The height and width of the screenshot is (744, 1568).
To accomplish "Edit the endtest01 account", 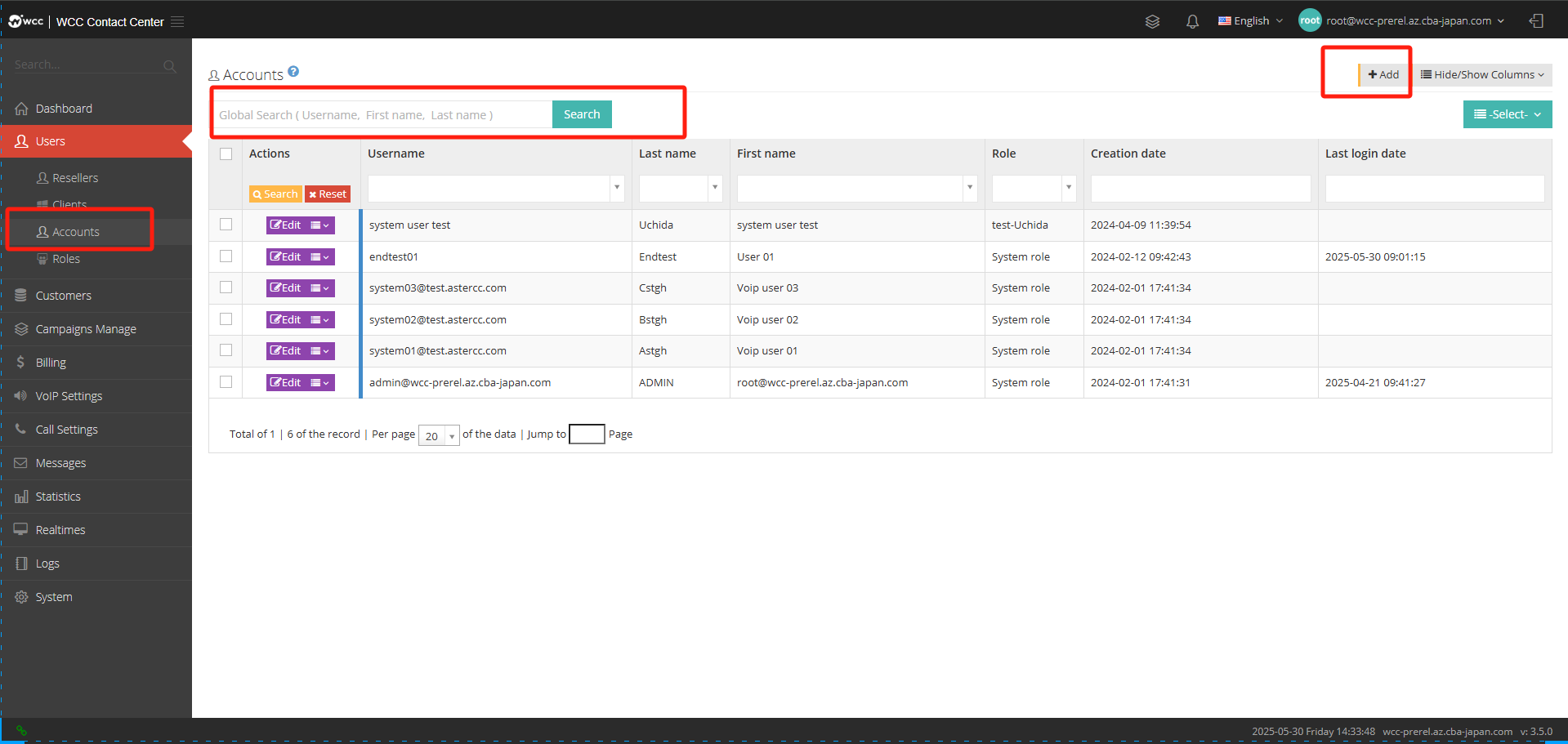I will click(x=286, y=256).
